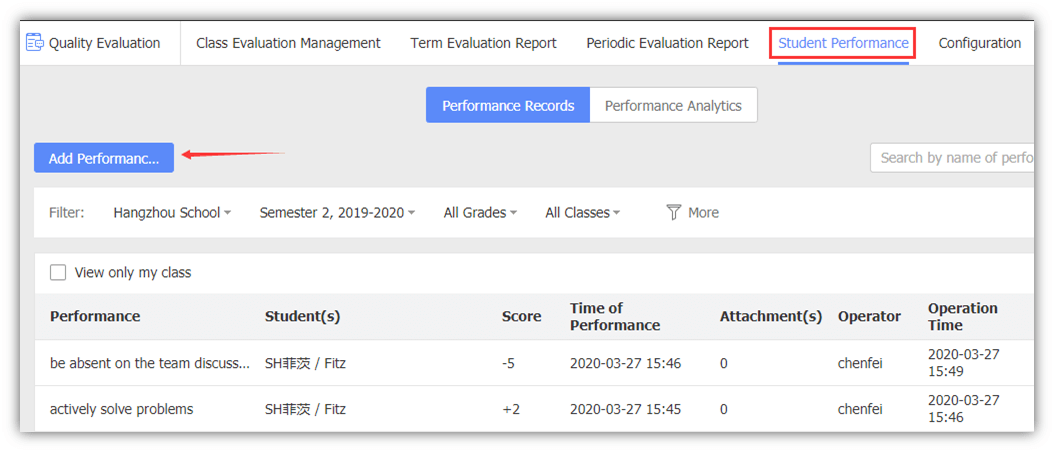1054x452 pixels.
Task: Open the Semester 2, 2019-2020 dropdown
Action: point(337,212)
